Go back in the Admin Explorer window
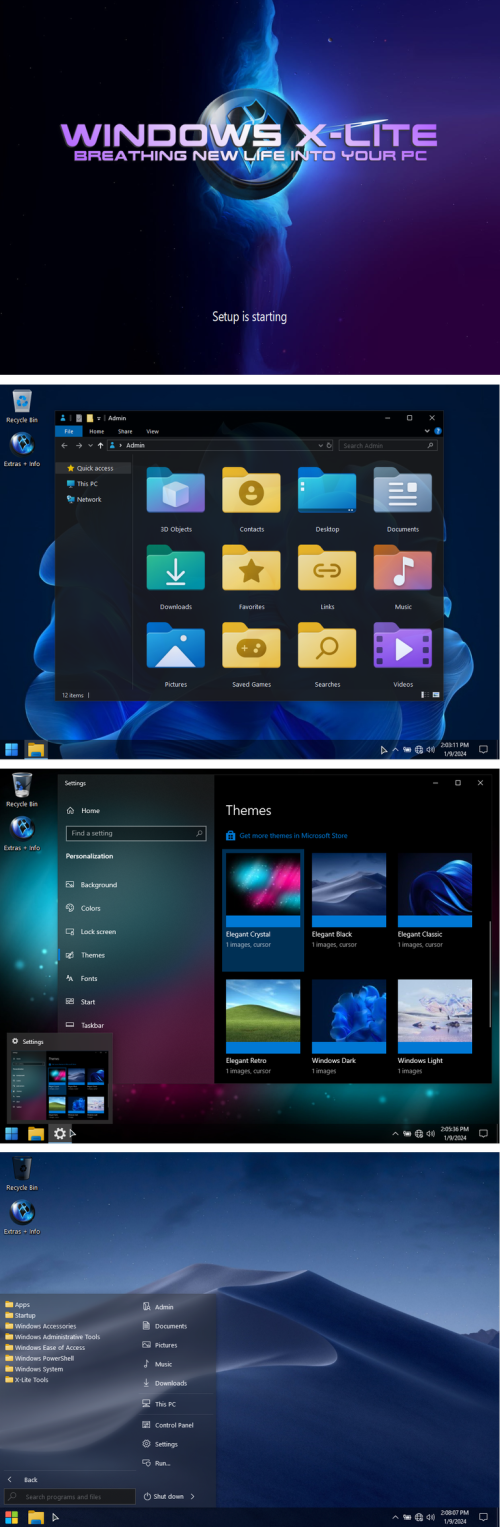The width and height of the screenshot is (500, 1527). (65, 445)
